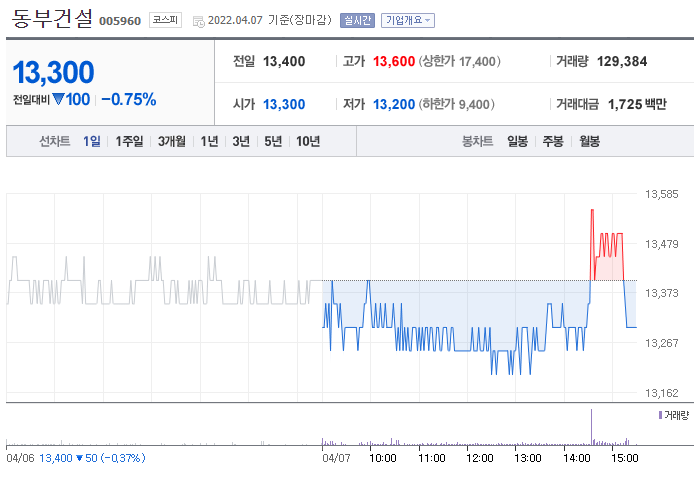Viewport: 694px width, 477px height.
Task: Click the tall volume bar near 14:30
Action: click(x=591, y=427)
